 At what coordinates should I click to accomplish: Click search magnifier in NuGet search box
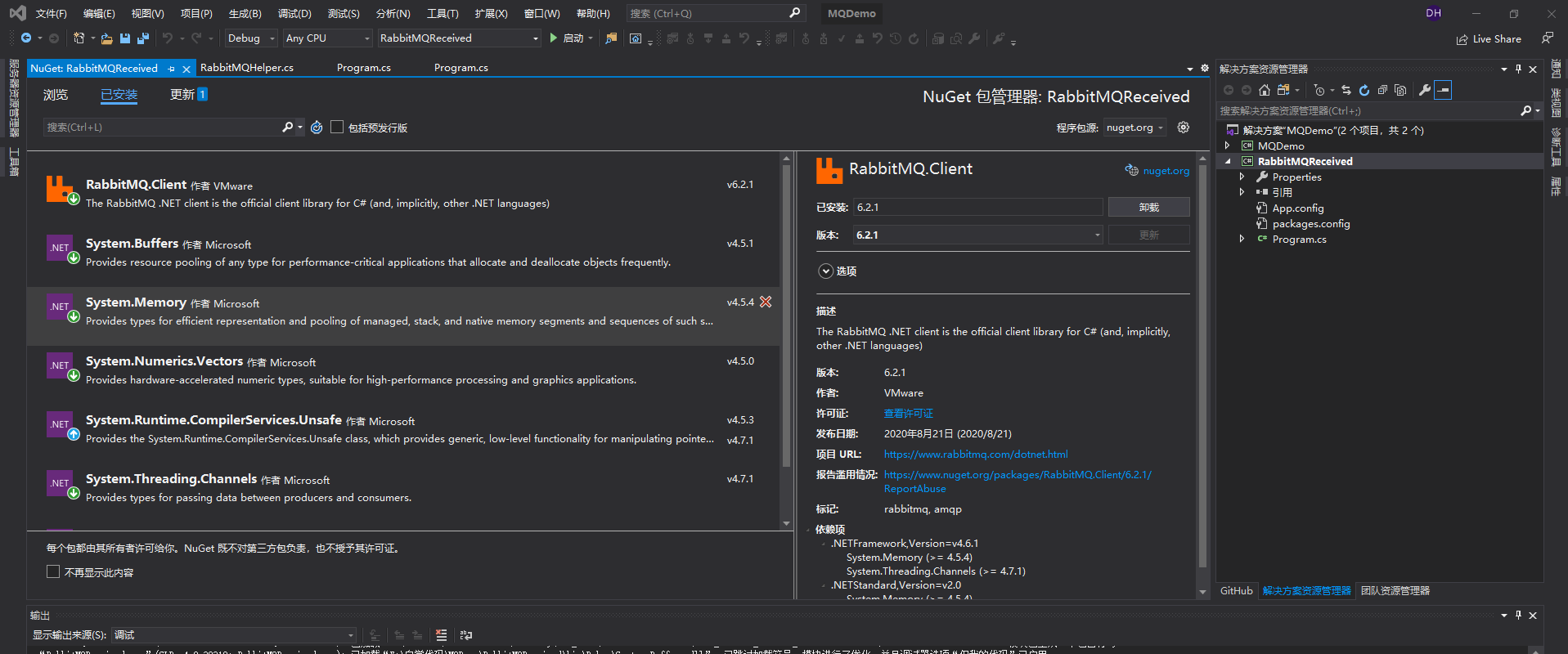point(287,128)
